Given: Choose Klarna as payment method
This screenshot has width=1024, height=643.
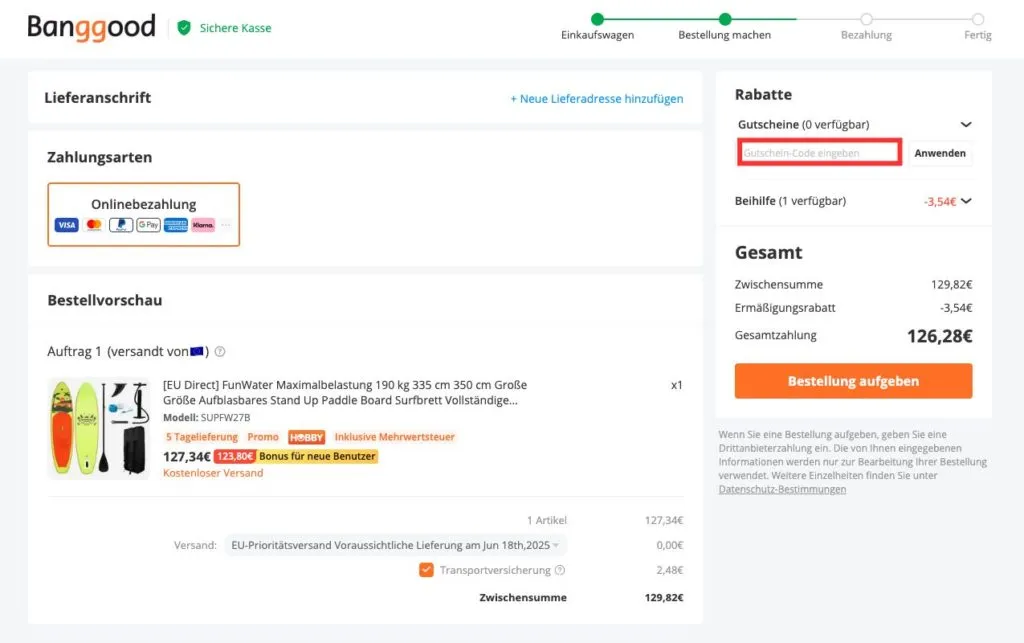Looking at the screenshot, I should click(x=202, y=224).
